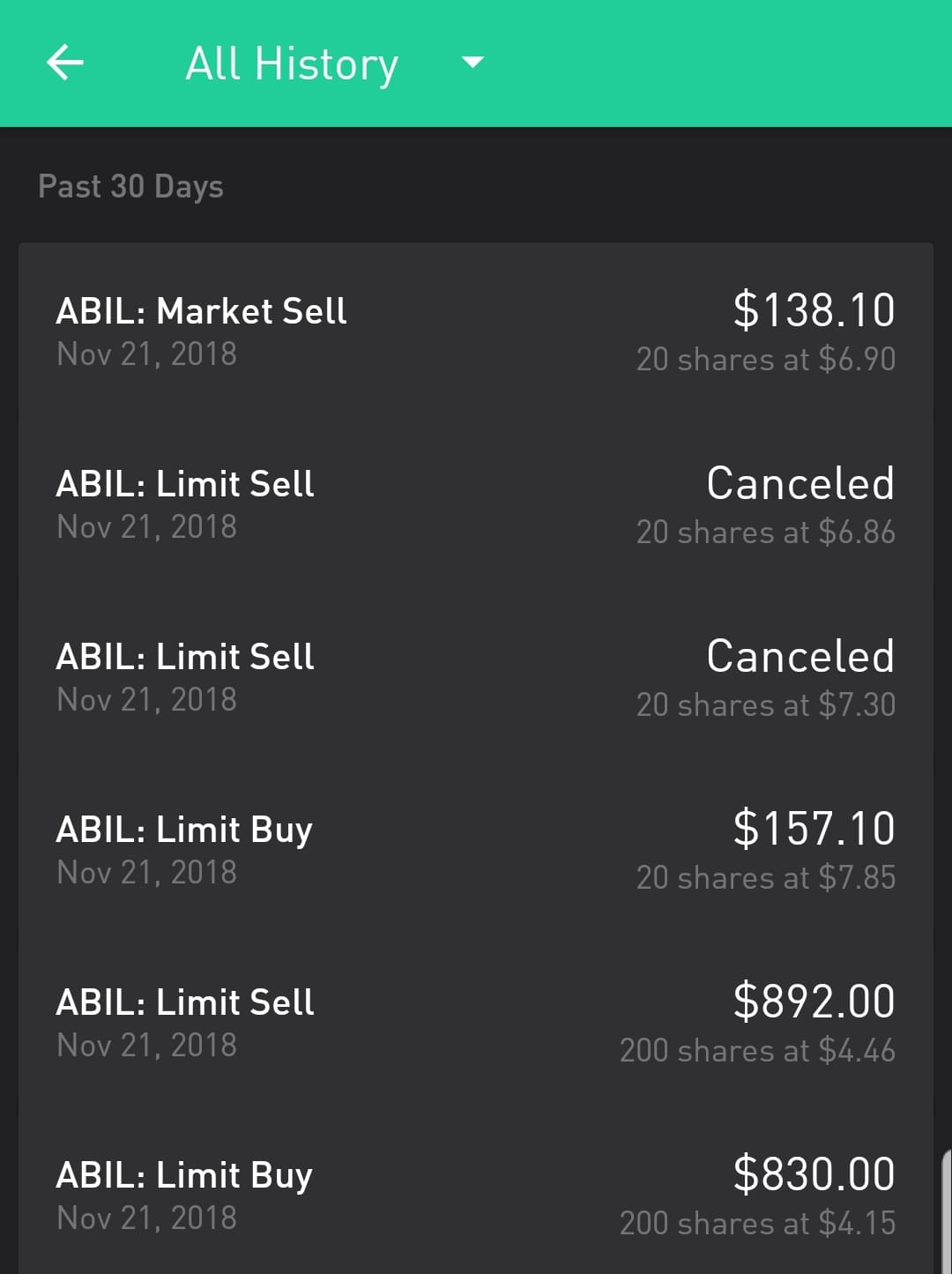Image resolution: width=952 pixels, height=1274 pixels.
Task: Tap the second Canceled status label
Action: click(x=800, y=656)
